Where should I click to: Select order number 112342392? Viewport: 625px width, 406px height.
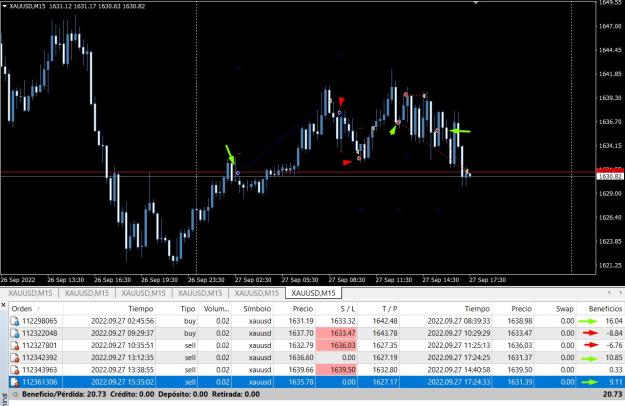click(40, 358)
